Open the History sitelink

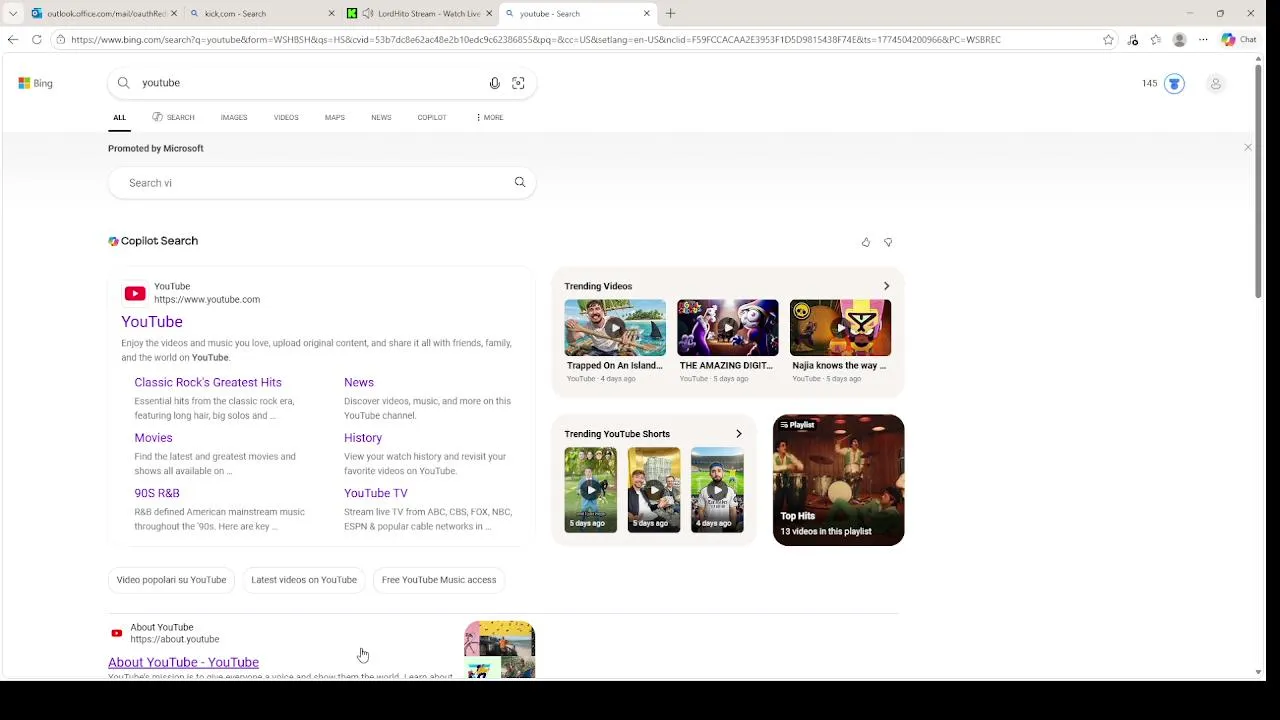coord(363,438)
